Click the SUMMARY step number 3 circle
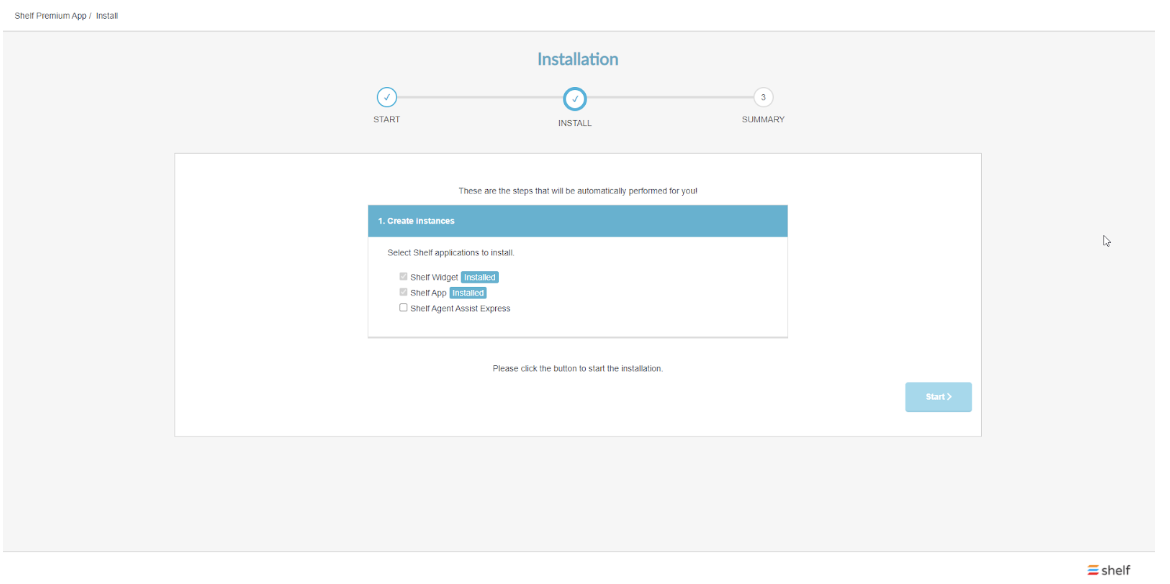 click(763, 97)
